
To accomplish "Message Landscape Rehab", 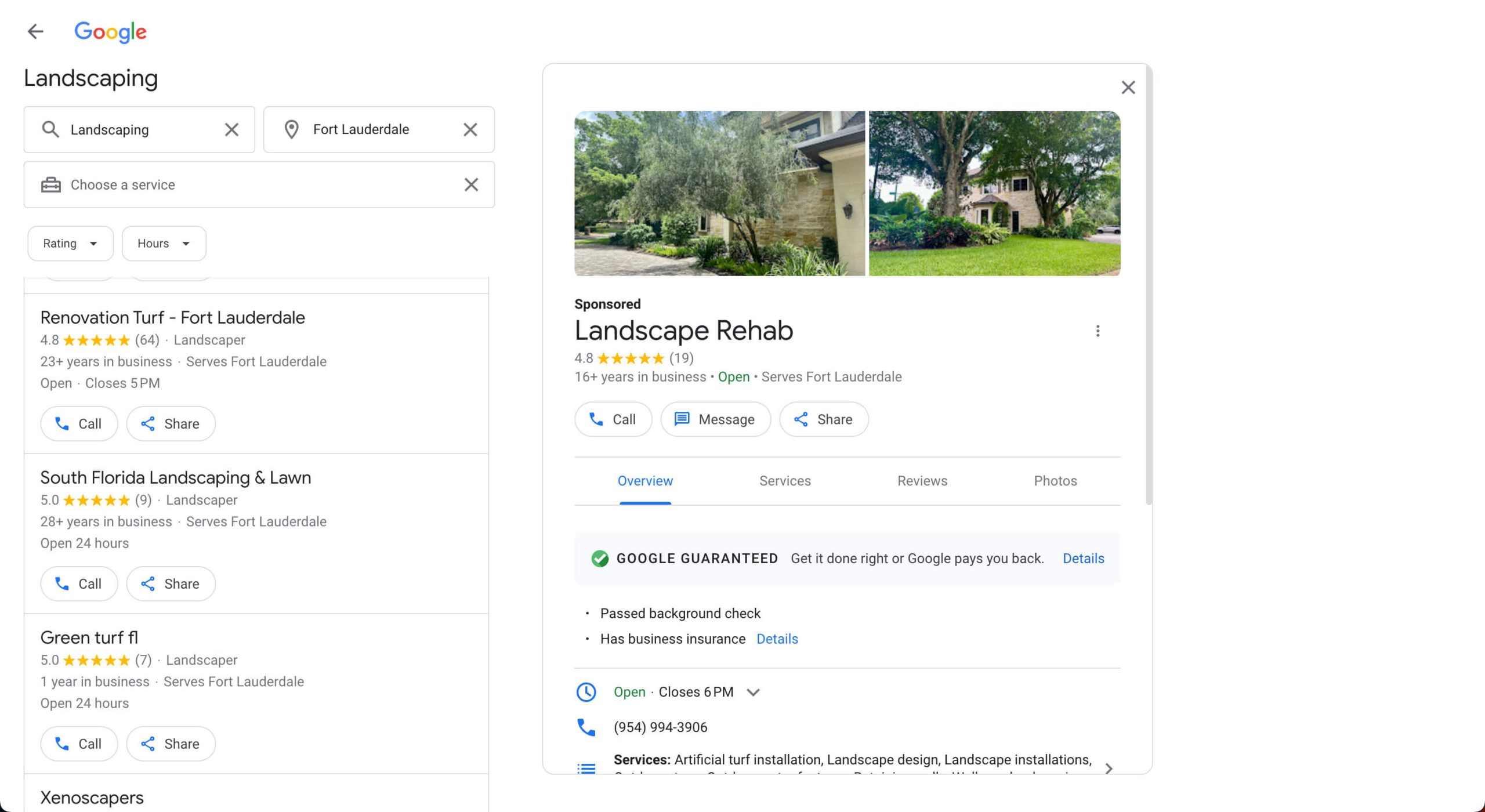I will [715, 419].
